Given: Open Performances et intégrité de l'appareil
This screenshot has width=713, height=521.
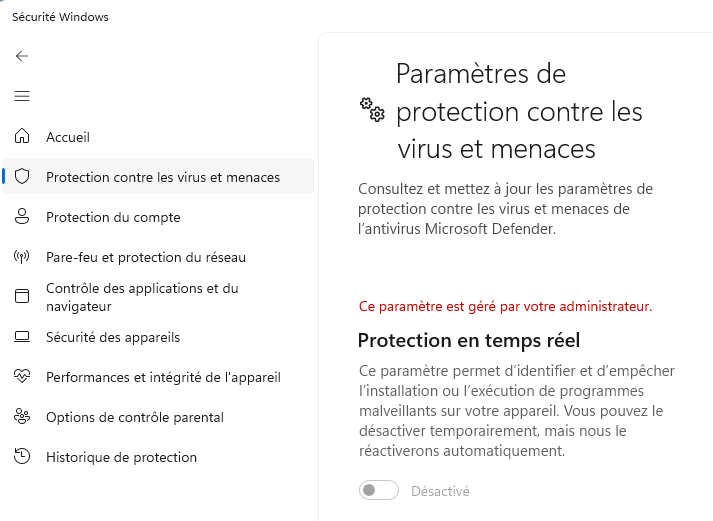Looking at the screenshot, I should [x=163, y=377].
